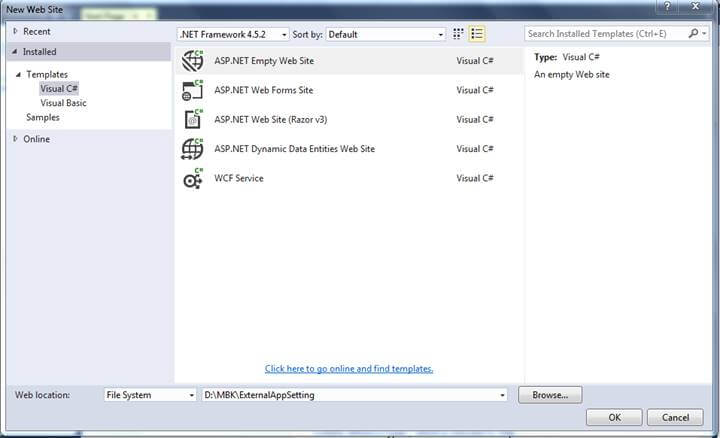Image resolution: width=720 pixels, height=438 pixels.
Task: Click the WCF Service gear icon
Action: [x=193, y=178]
